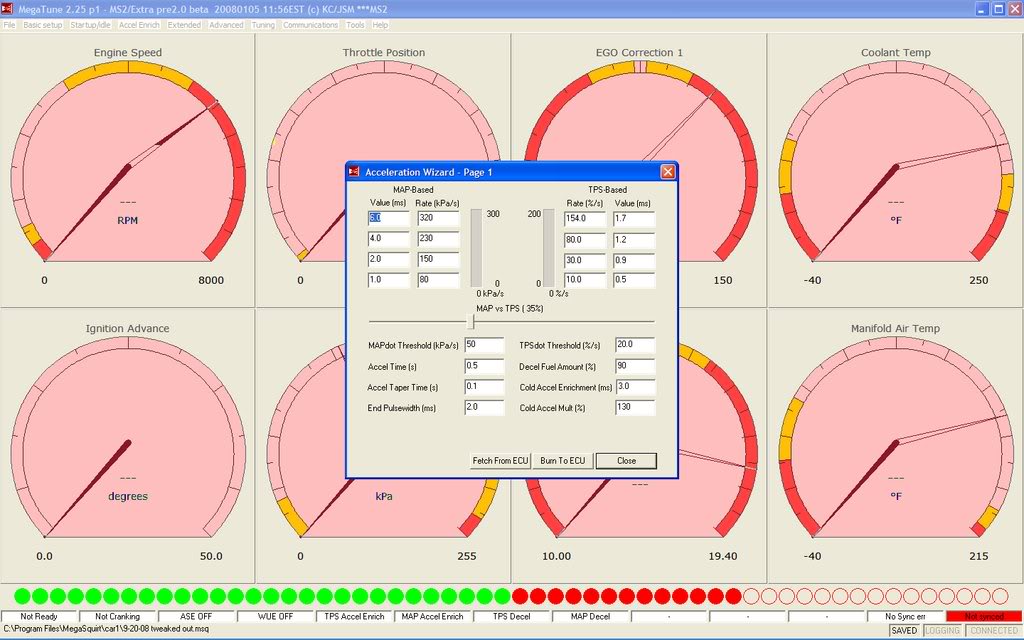Click the Accel Time input field
The image size is (1024, 640).
pyautogui.click(x=484, y=366)
